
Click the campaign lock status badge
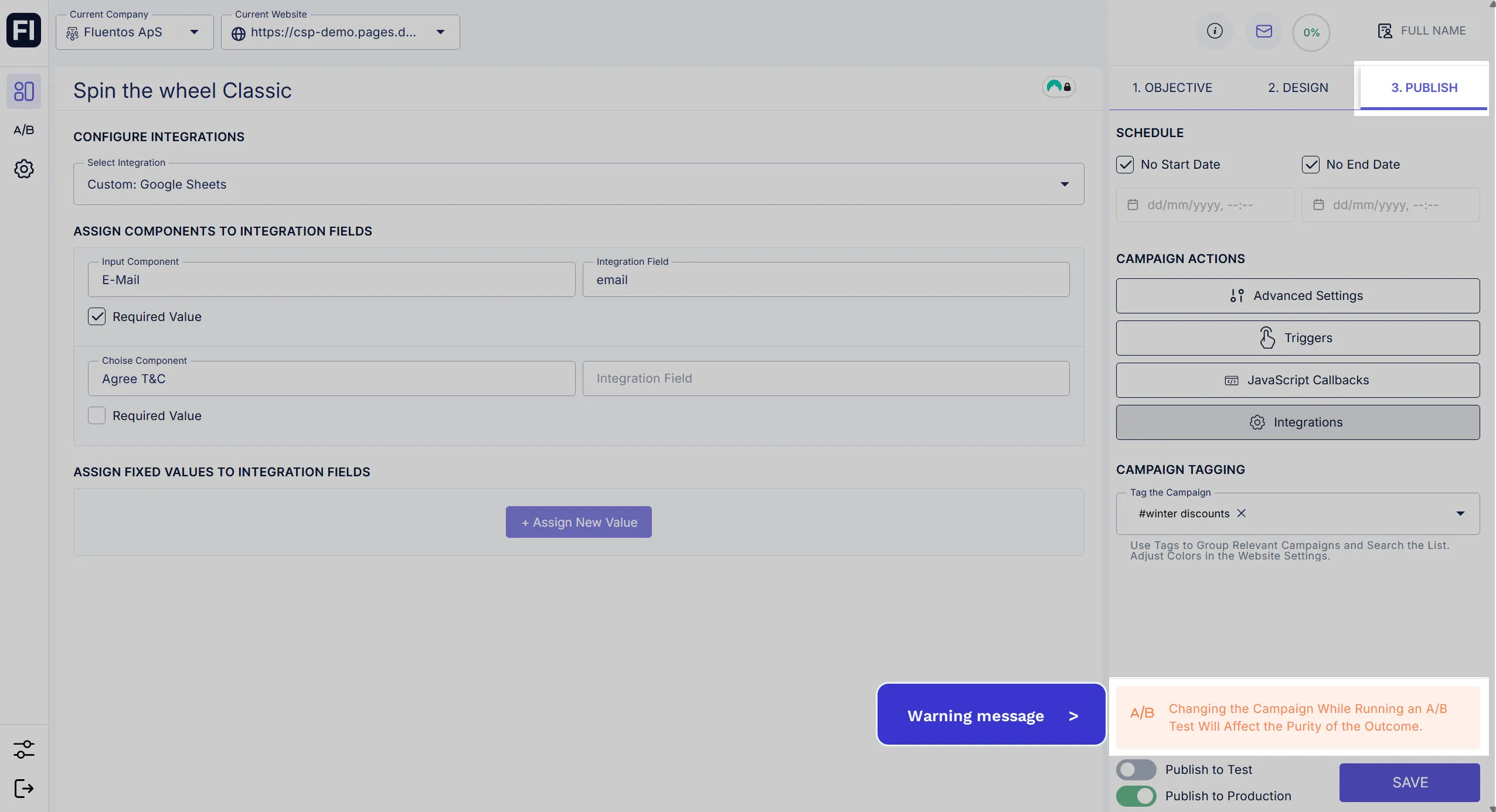[x=1059, y=87]
